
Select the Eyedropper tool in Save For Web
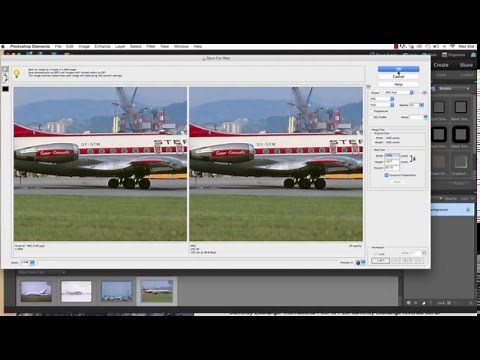(x=5, y=80)
